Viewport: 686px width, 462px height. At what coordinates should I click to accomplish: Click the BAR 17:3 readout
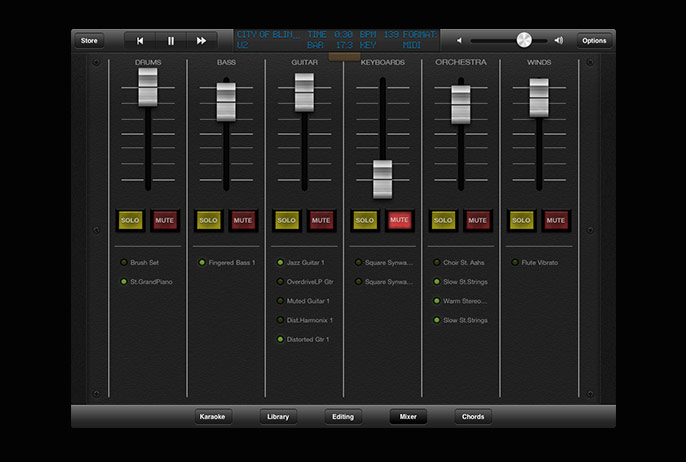click(x=330, y=45)
